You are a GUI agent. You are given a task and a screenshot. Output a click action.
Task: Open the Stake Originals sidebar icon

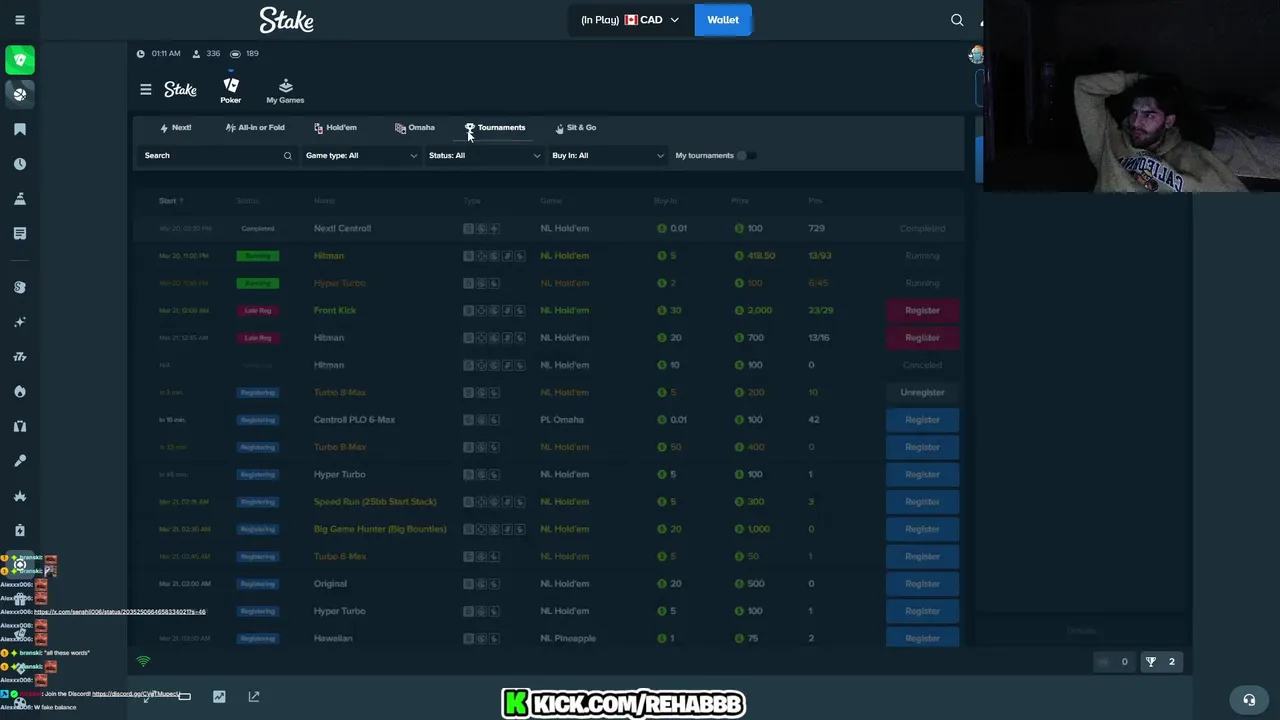tap(20, 287)
